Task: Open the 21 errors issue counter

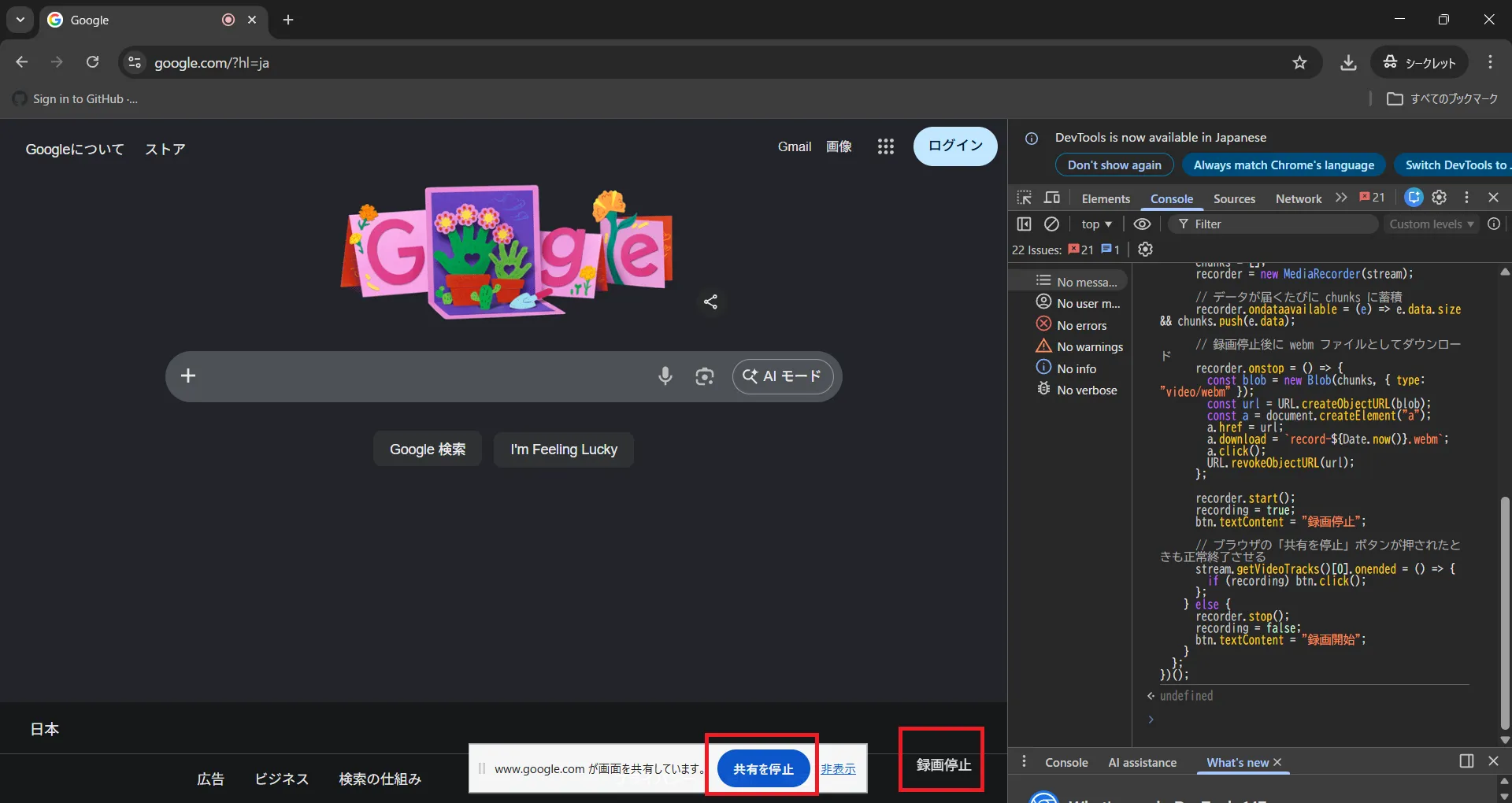Action: 1372,198
